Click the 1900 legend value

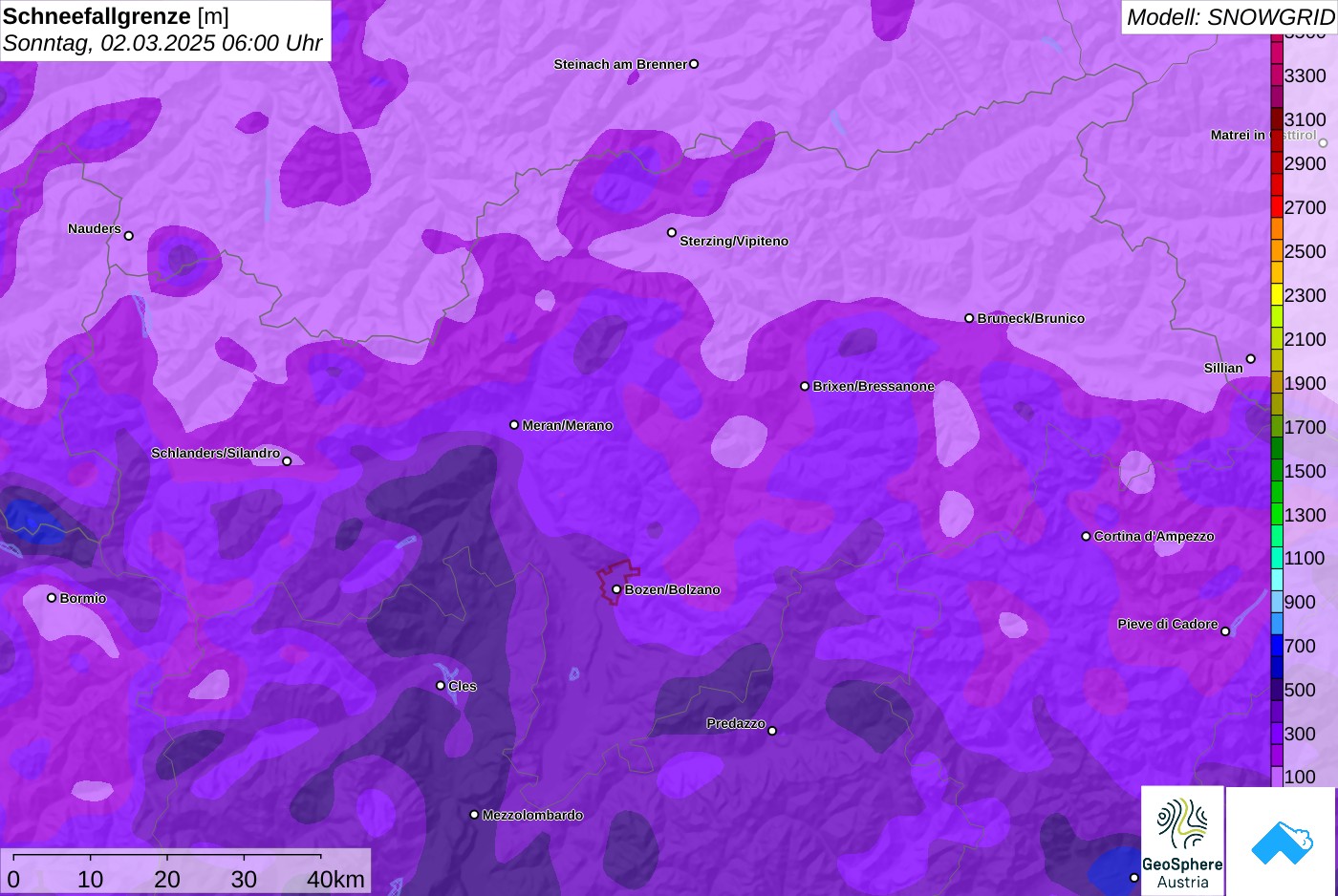(1305, 383)
